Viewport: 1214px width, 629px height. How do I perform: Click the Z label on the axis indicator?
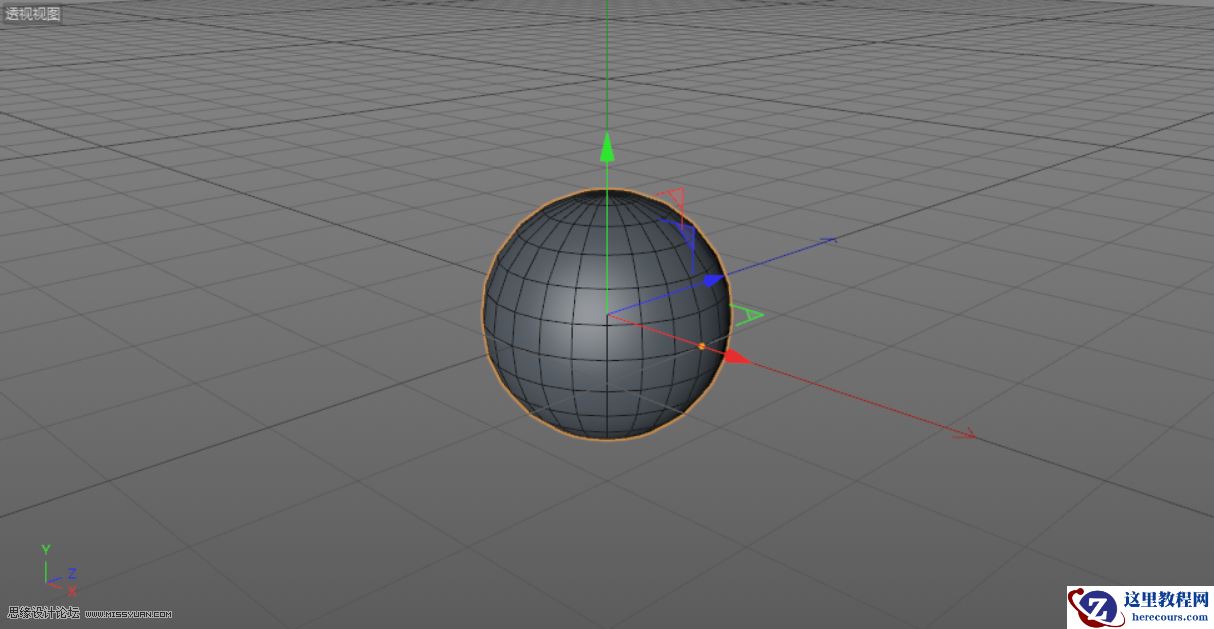[71, 574]
